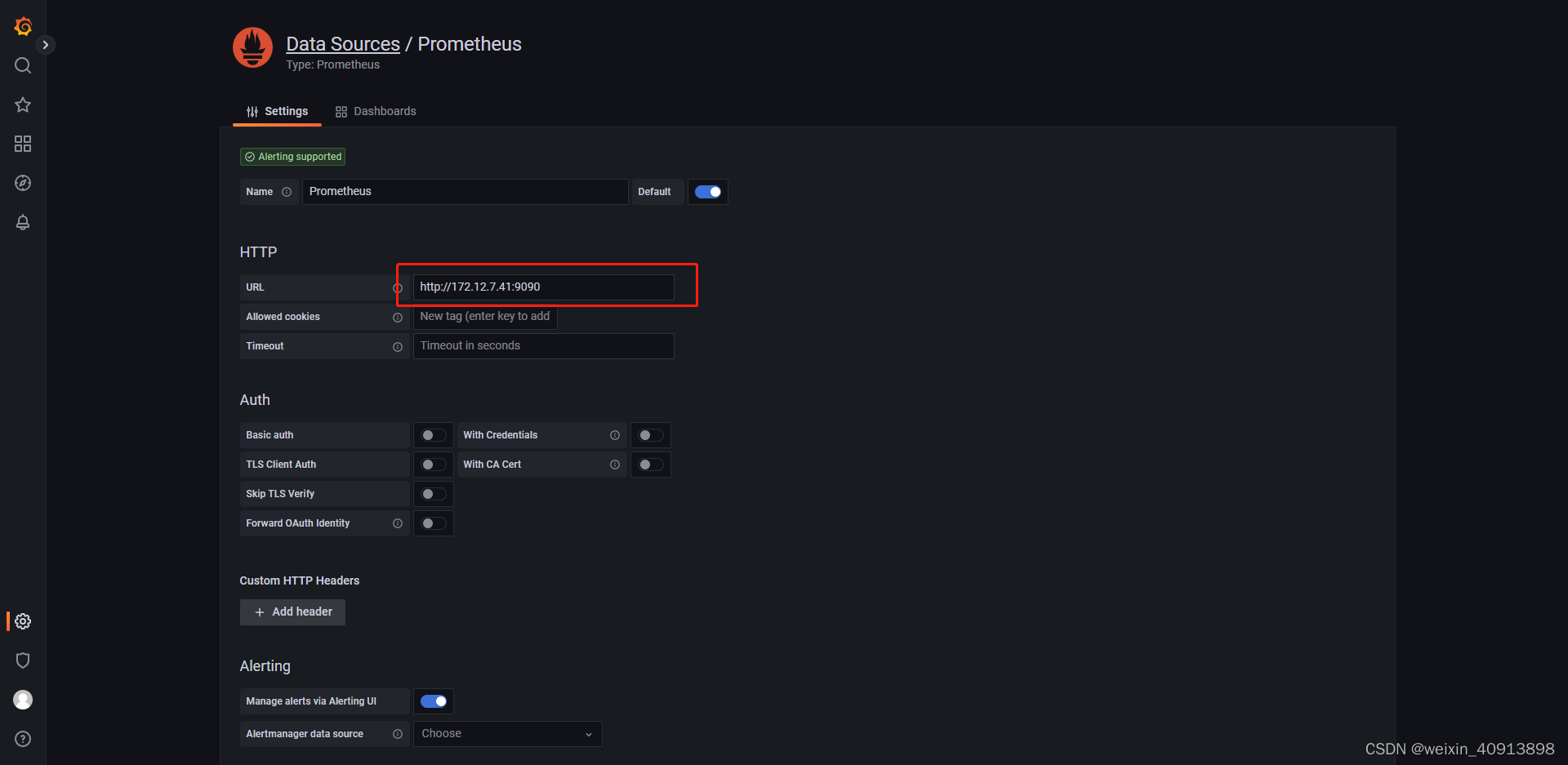
Task: Open the Explore compass icon
Action: [x=23, y=183]
